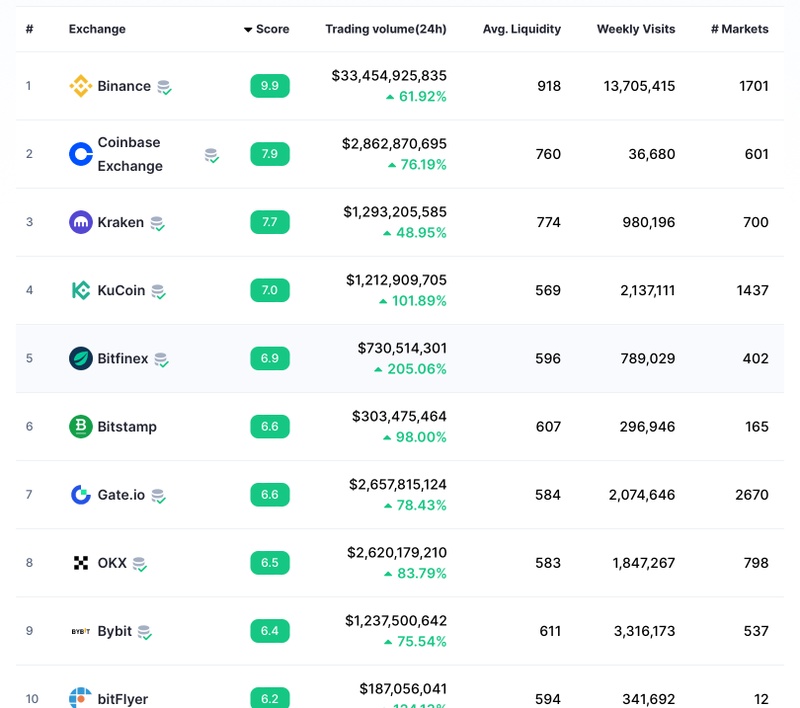The height and width of the screenshot is (708, 800).
Task: Open the Bitstamp exchange link
Action: pos(127,426)
